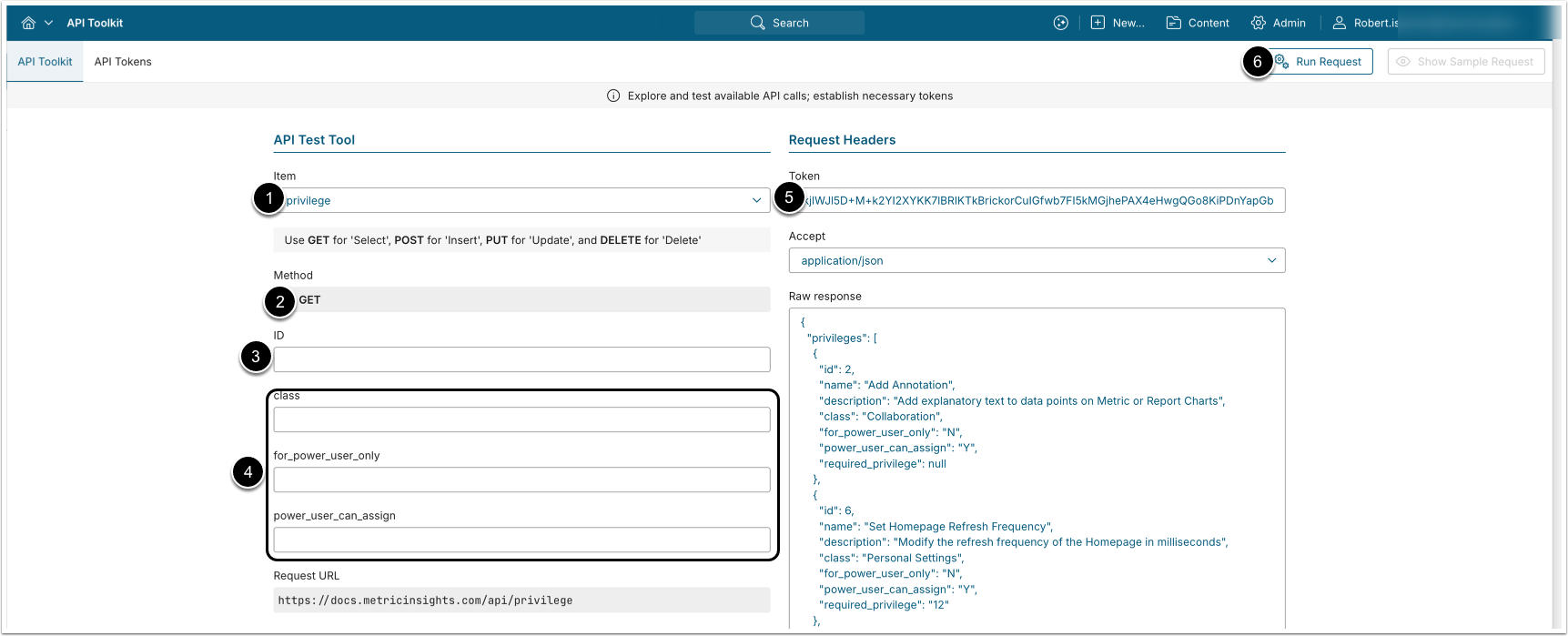Click the Home icon in top bar
Viewport: 1568px width, 636px height.
[28, 23]
